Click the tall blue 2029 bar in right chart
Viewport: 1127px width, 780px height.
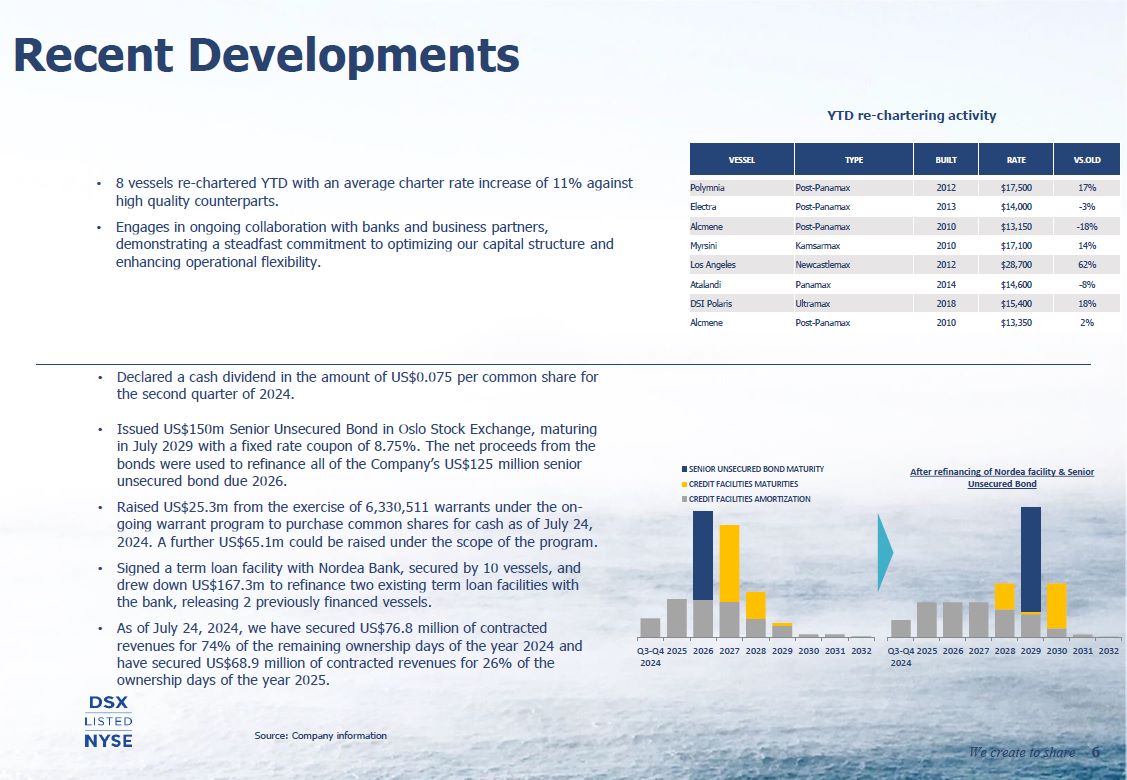1030,558
